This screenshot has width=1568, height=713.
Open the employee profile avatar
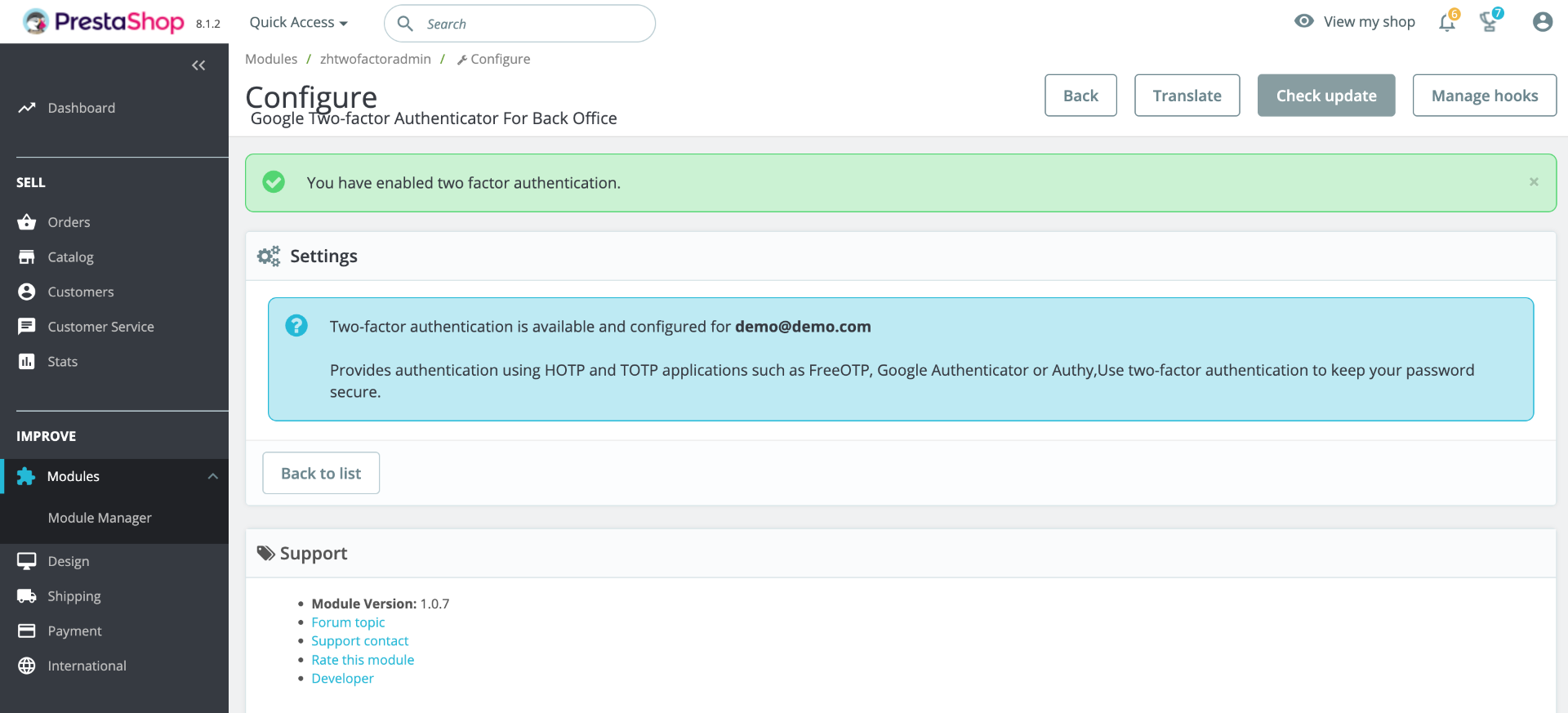pyautogui.click(x=1543, y=22)
